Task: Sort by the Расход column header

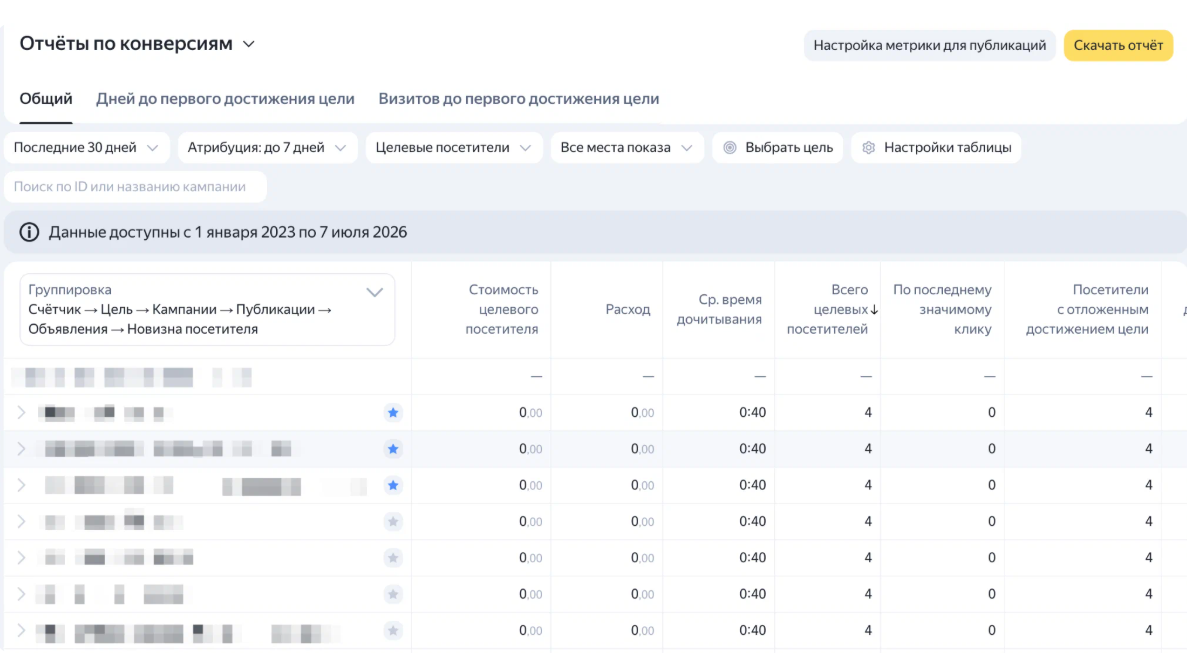Action: [x=628, y=310]
